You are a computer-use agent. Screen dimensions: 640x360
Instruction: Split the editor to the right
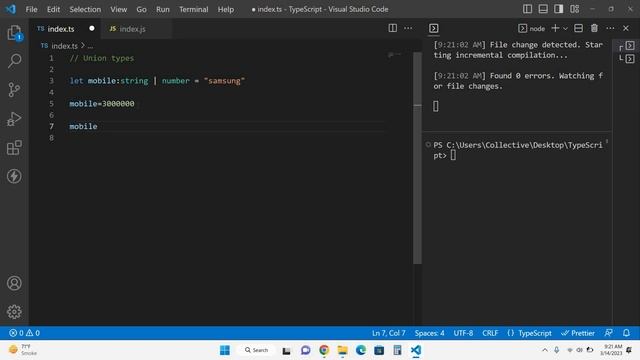[393, 28]
